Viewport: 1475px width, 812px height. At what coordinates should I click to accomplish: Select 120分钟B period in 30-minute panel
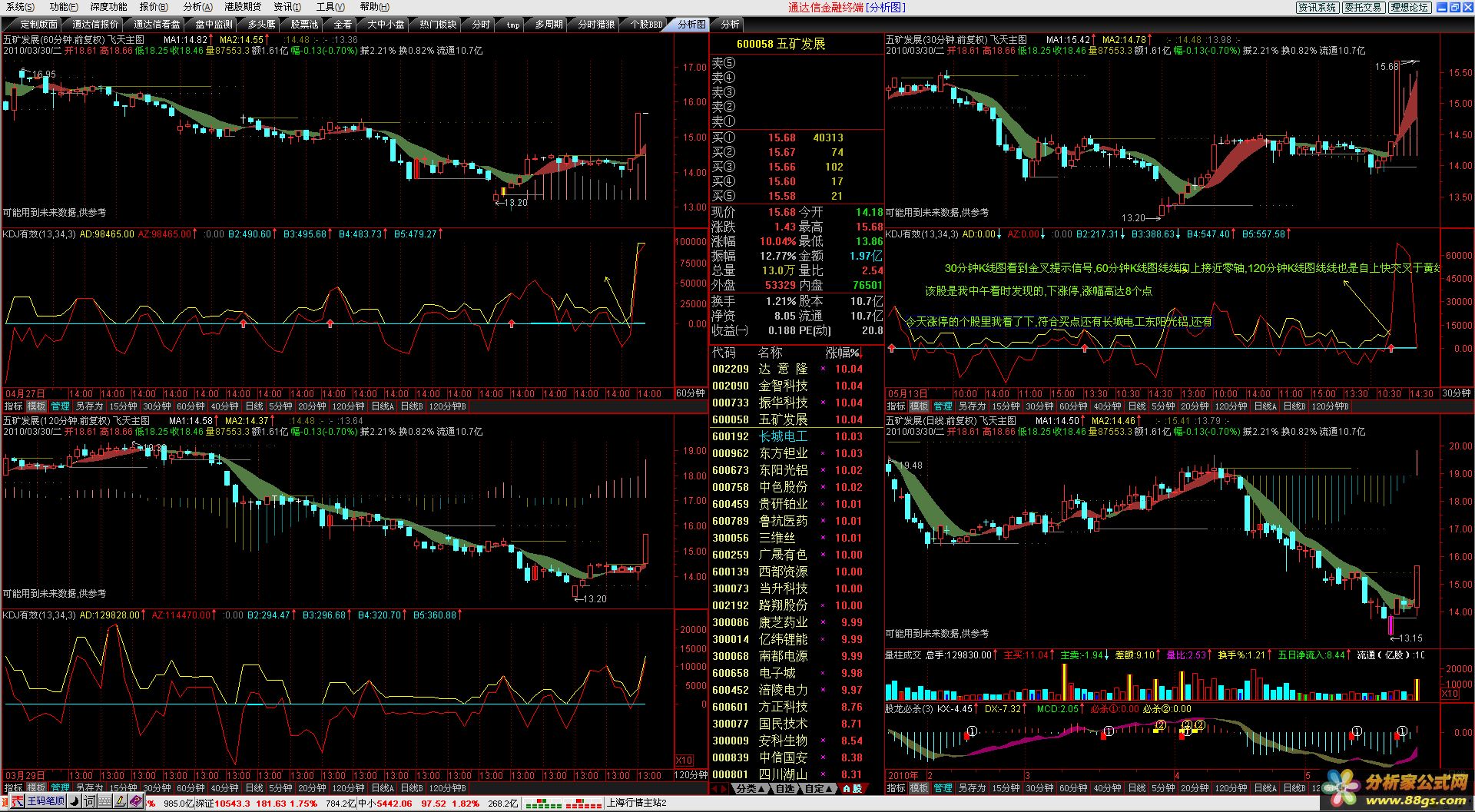(x=1330, y=406)
